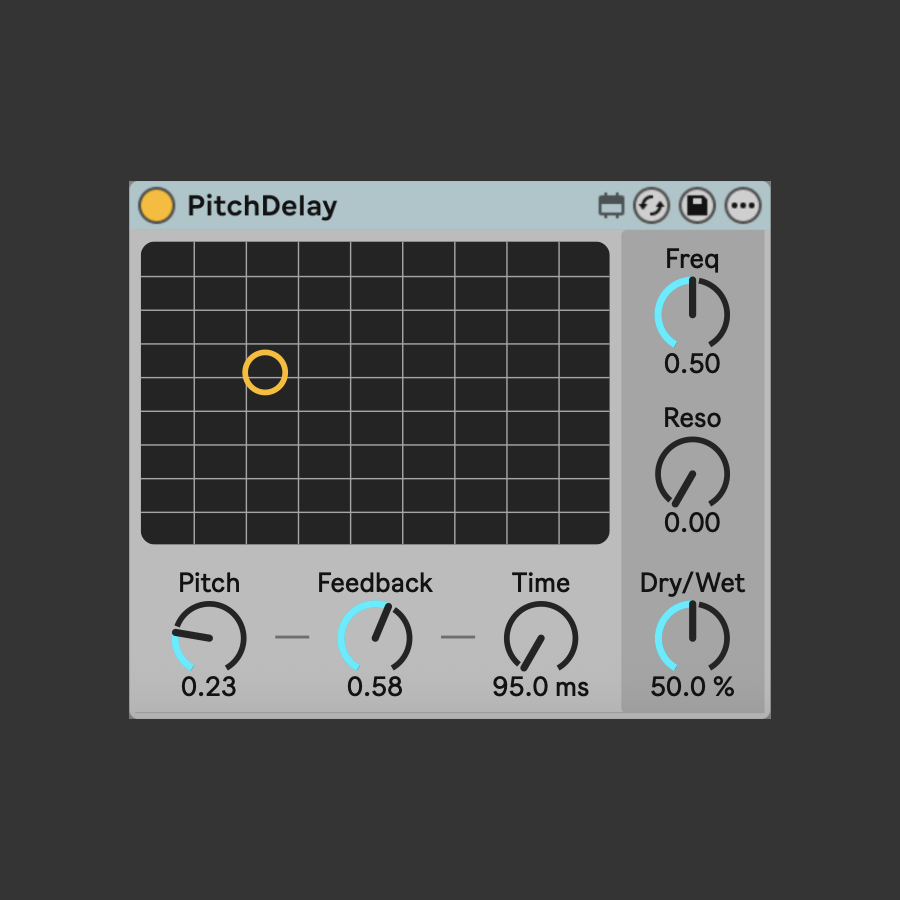Screen dimensions: 900x900
Task: Click the macro mapping icon in the title bar
Action: click(611, 205)
